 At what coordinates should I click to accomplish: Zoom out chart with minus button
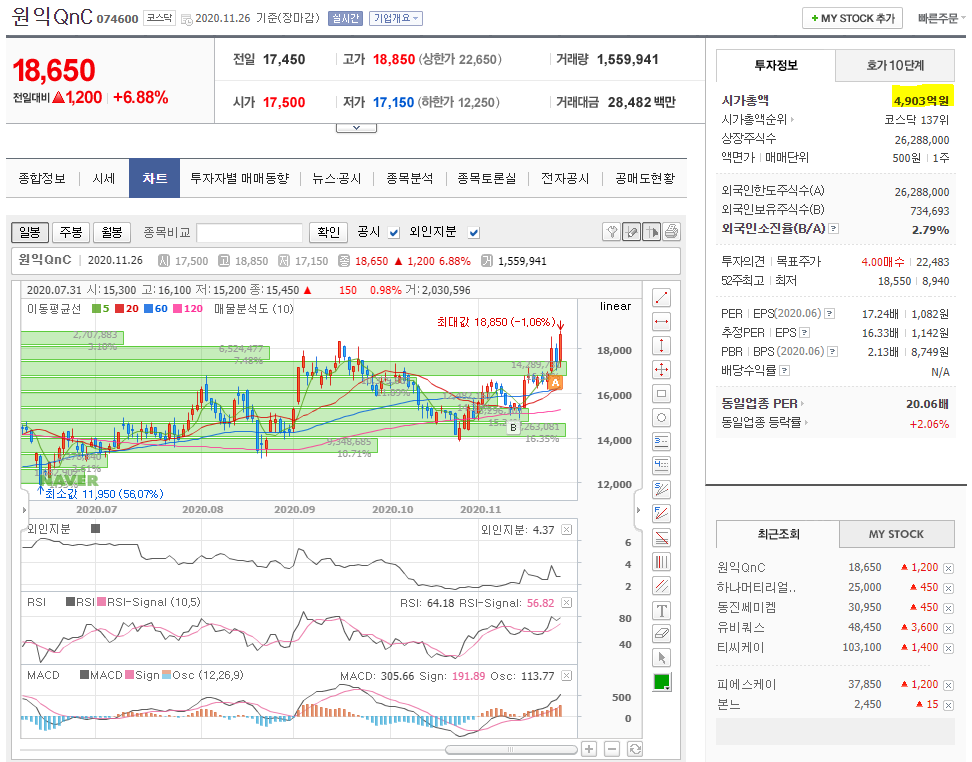(612, 749)
